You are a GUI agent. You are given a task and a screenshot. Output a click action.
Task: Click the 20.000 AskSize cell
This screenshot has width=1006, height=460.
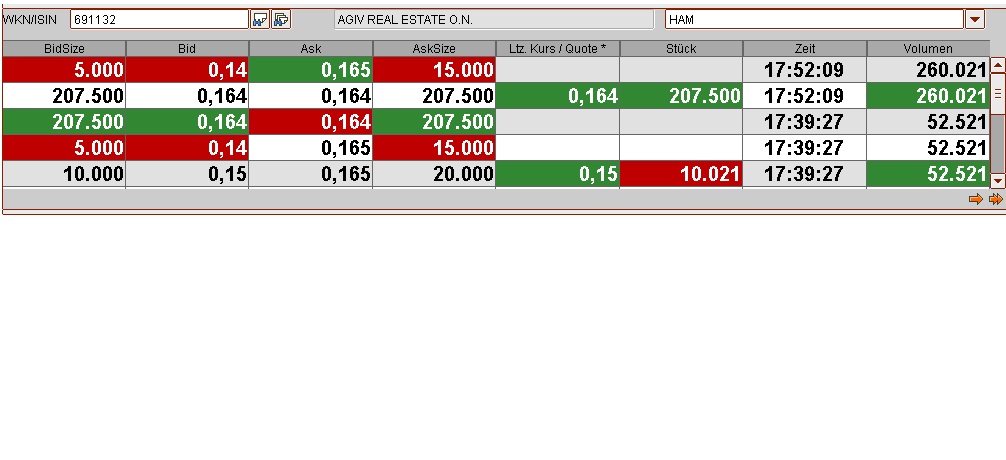pos(434,174)
